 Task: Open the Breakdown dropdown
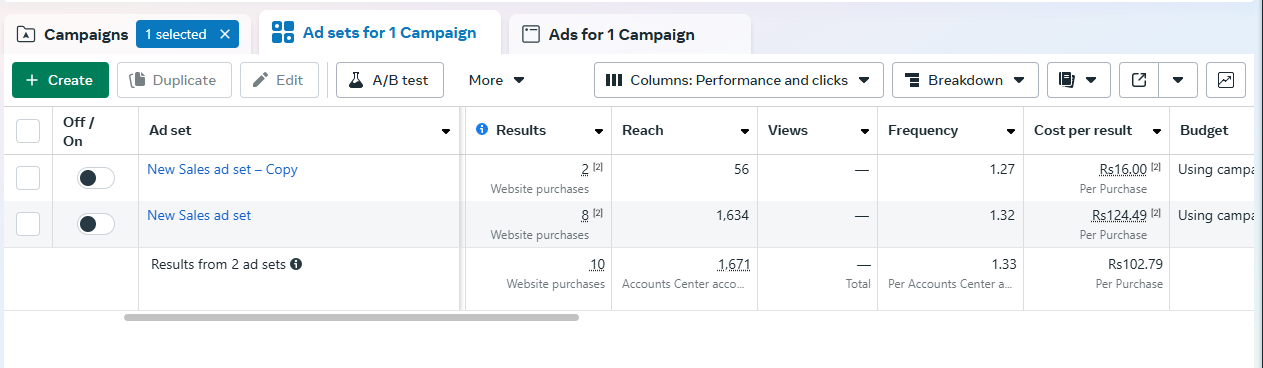(x=965, y=80)
